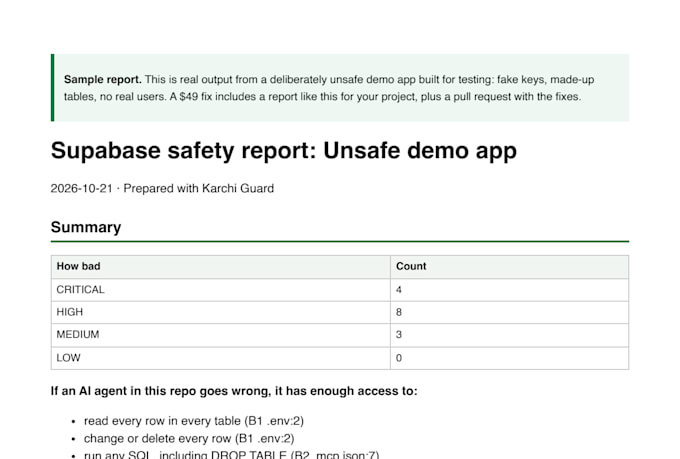Click 'Prepared with Karchi Guard' text
The image size is (680, 459).
click(x=199, y=188)
